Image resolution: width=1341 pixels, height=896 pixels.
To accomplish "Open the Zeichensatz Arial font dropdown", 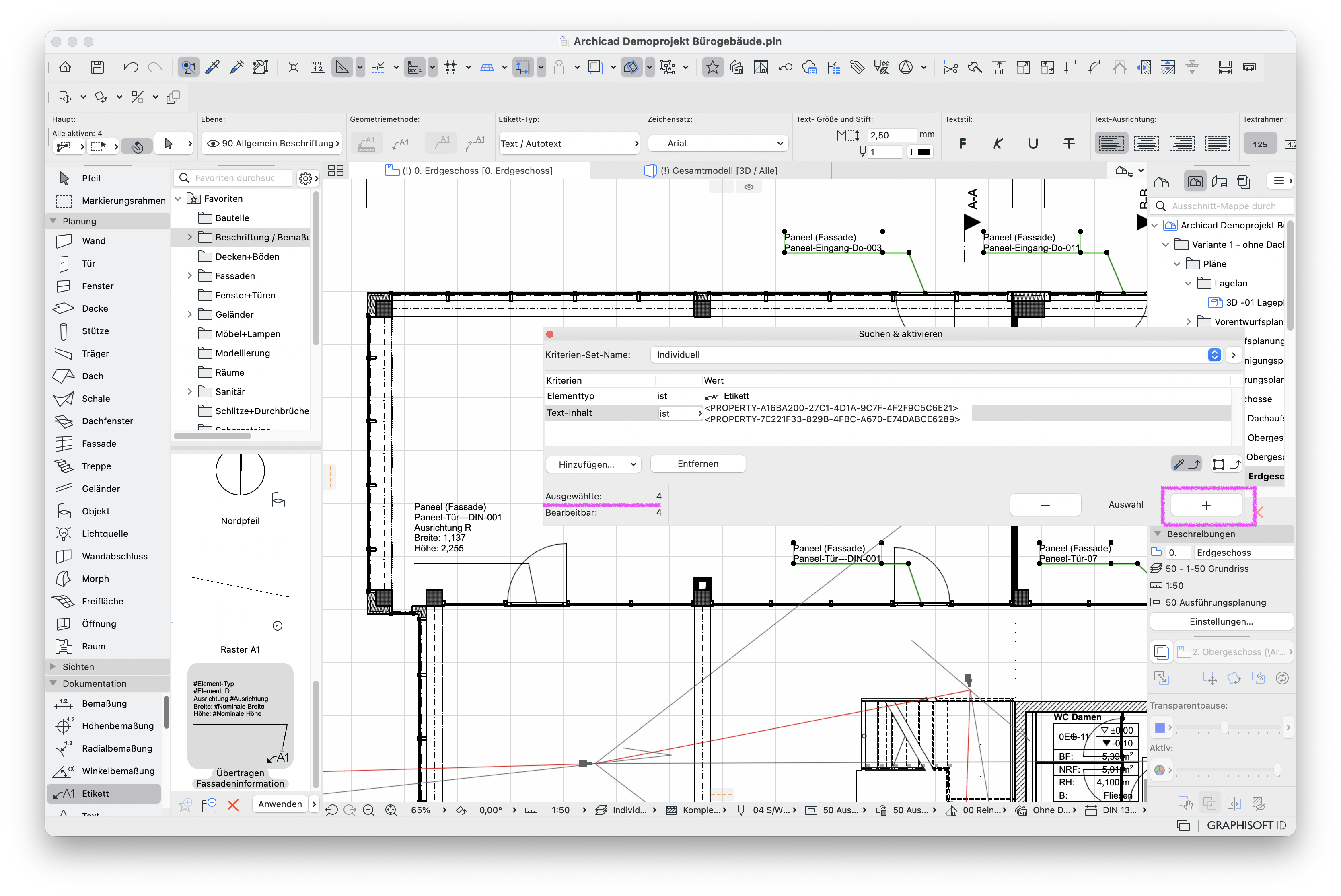I will point(718,144).
